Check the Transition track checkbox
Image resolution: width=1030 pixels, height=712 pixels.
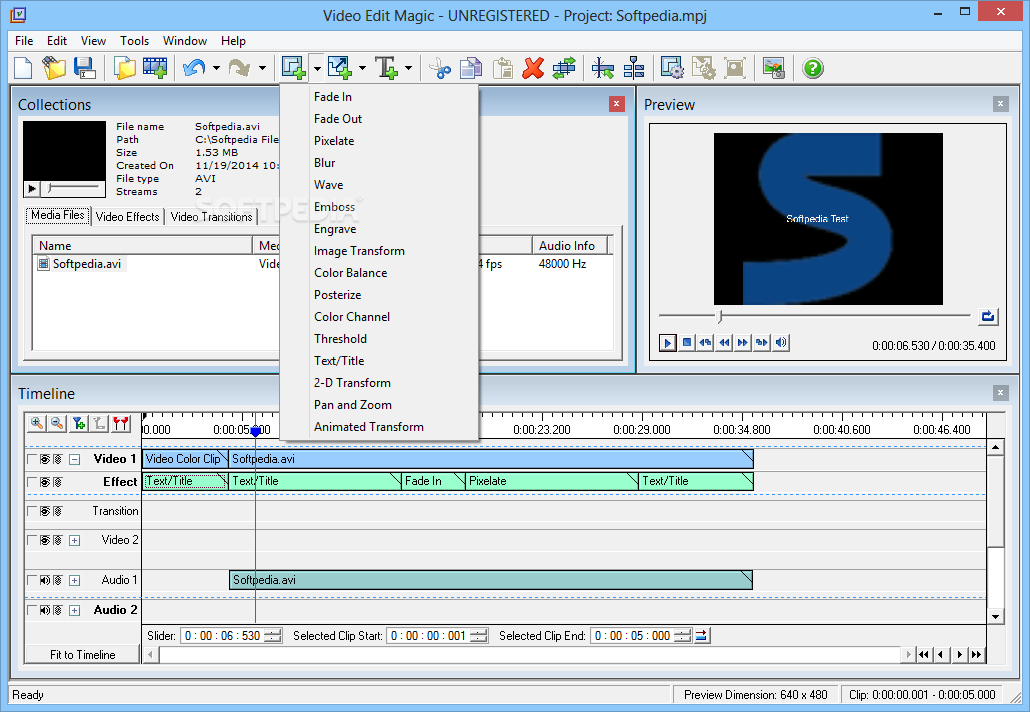click(32, 511)
